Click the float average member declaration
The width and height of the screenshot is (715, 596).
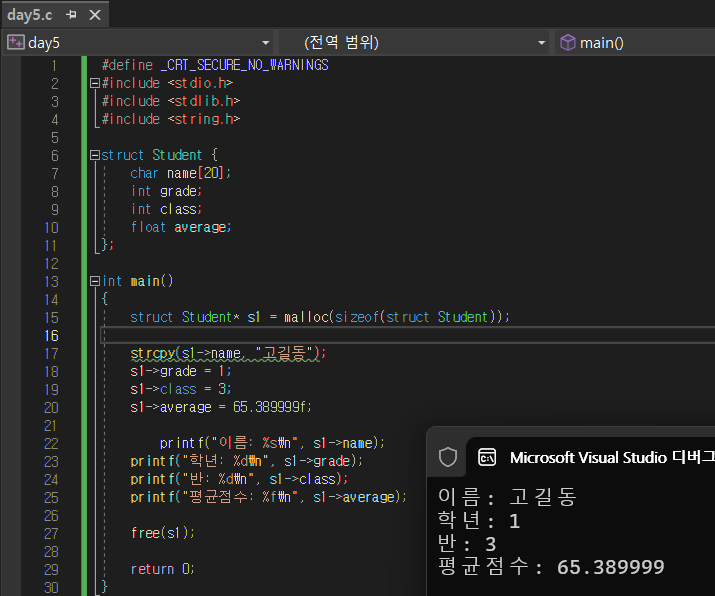[181, 227]
